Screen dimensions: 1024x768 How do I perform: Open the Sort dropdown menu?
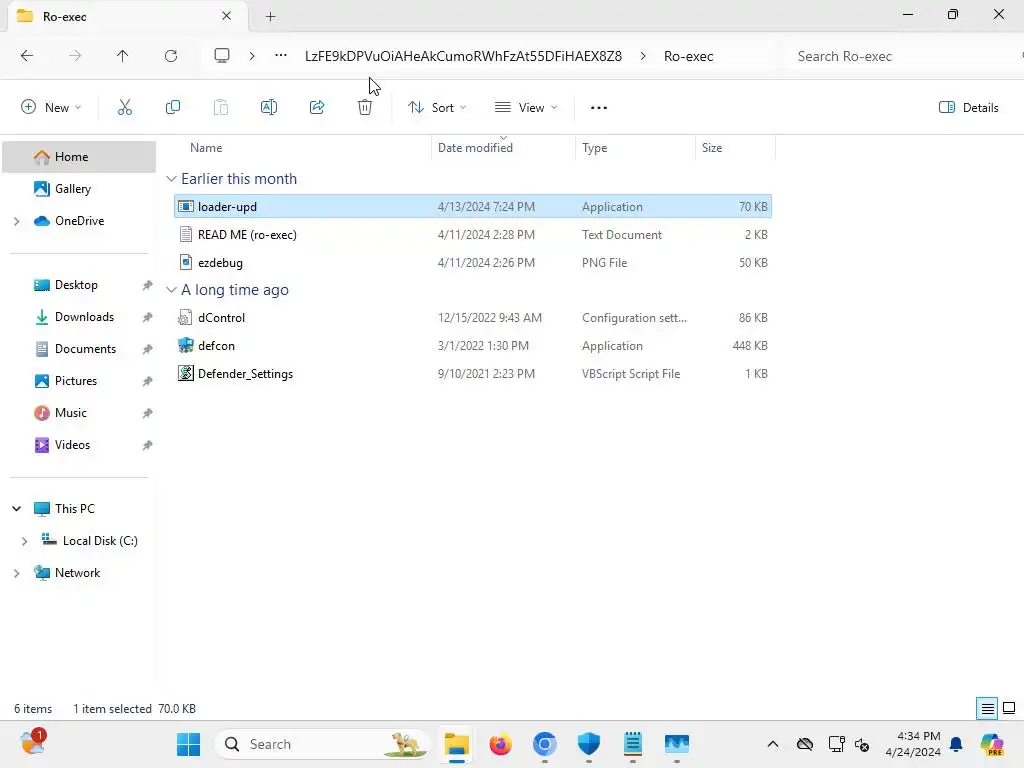tap(437, 108)
